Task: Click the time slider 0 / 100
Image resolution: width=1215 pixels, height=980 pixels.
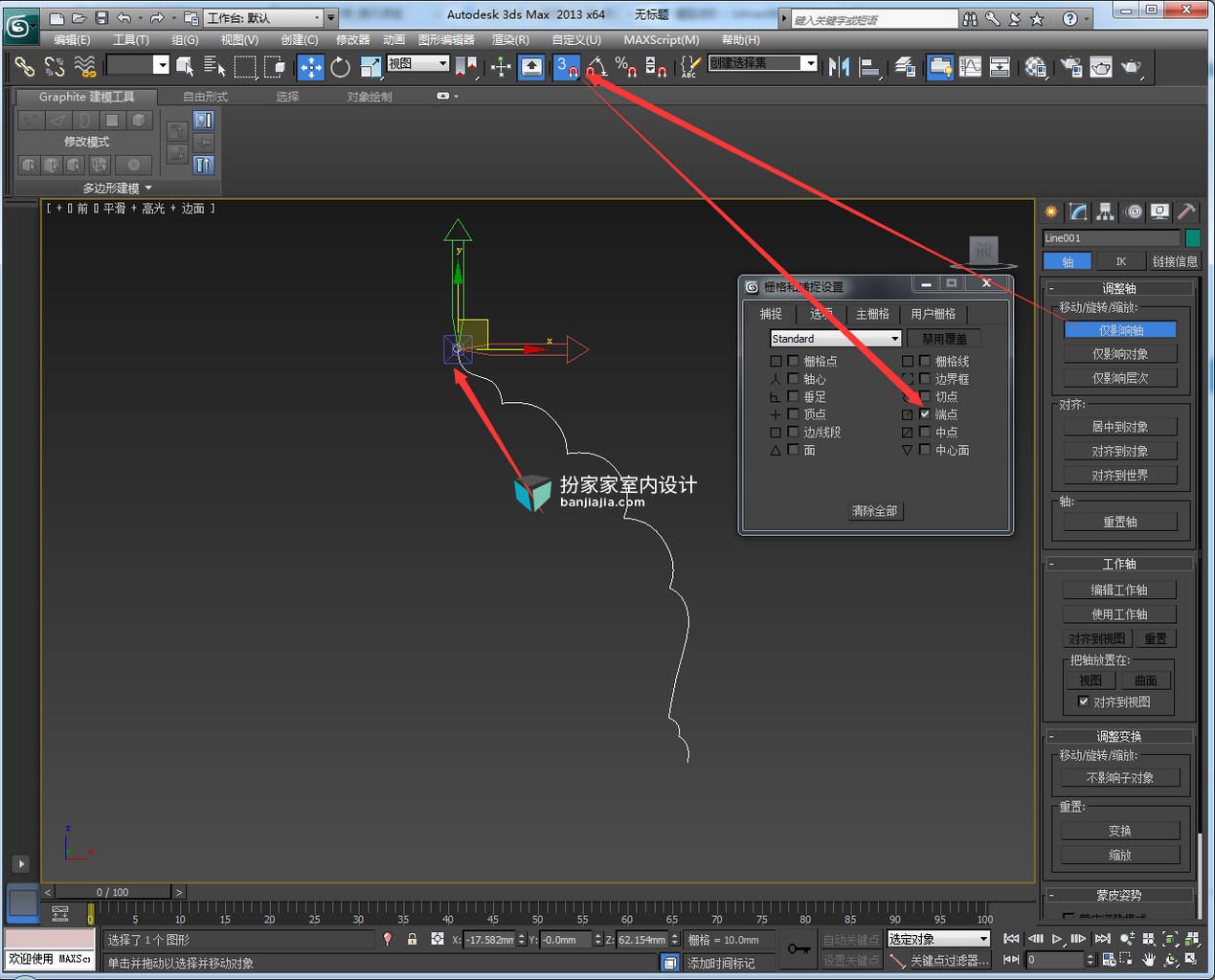Action: point(112,892)
